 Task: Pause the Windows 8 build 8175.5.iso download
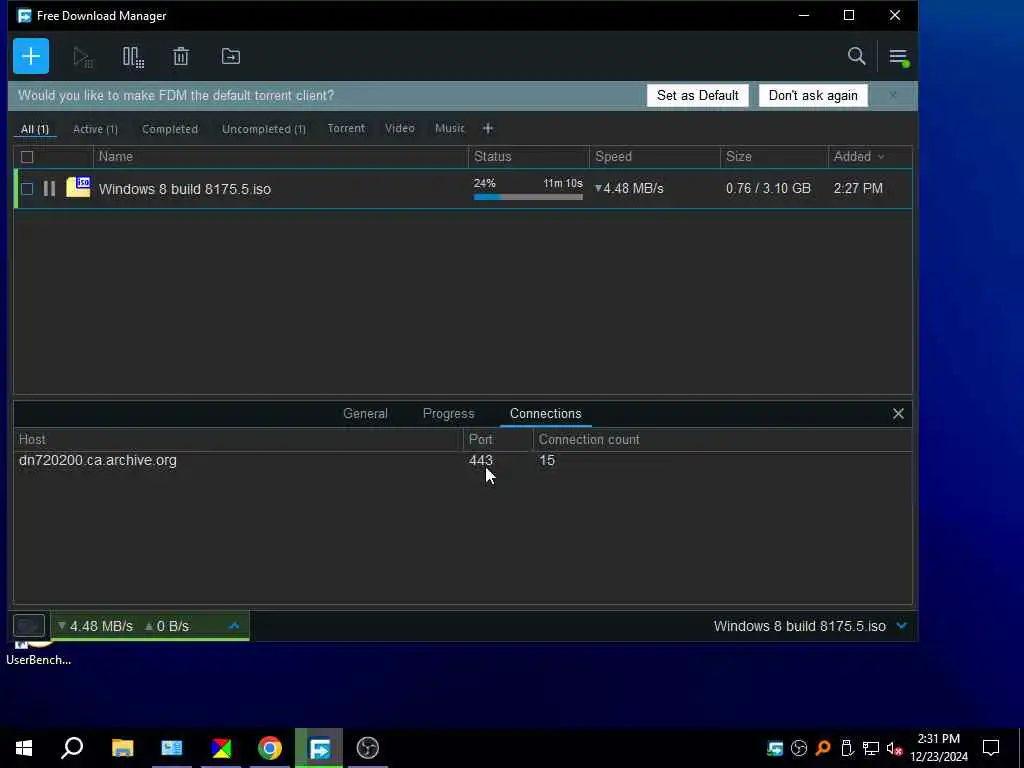[x=50, y=189]
